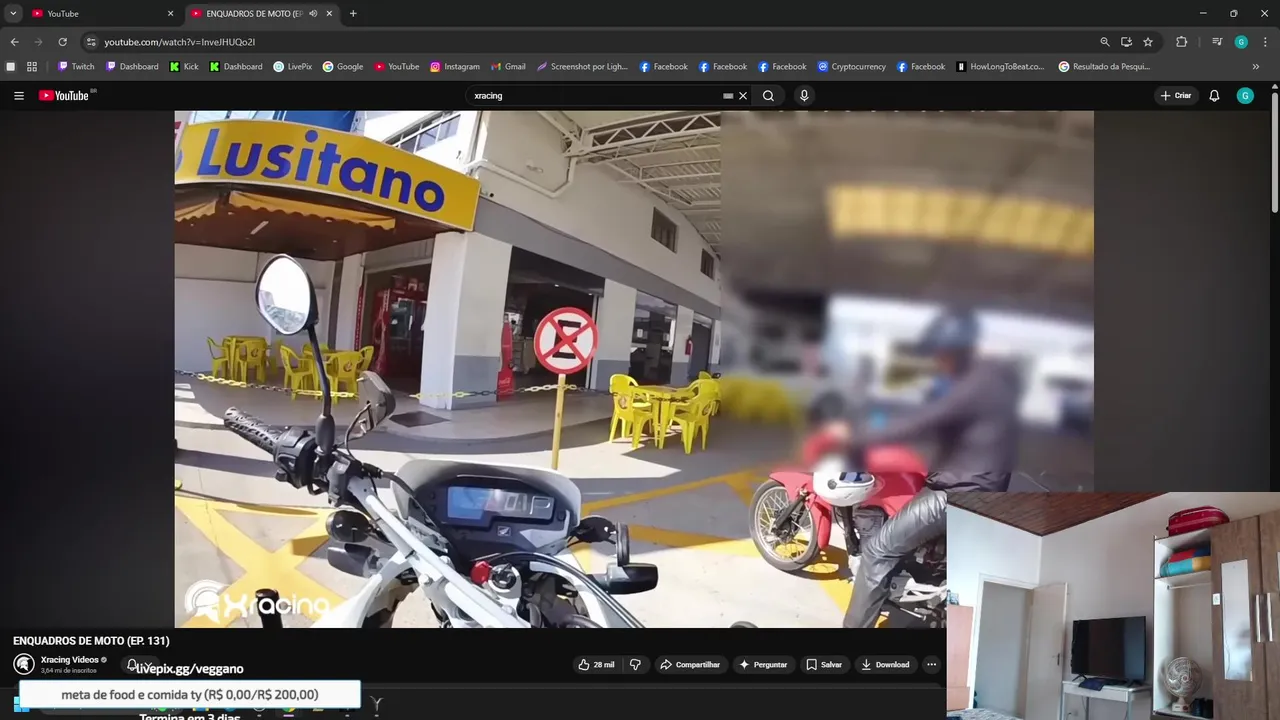Open the tab groups icon in bookmarks bar
The image size is (1280, 720).
(11, 67)
